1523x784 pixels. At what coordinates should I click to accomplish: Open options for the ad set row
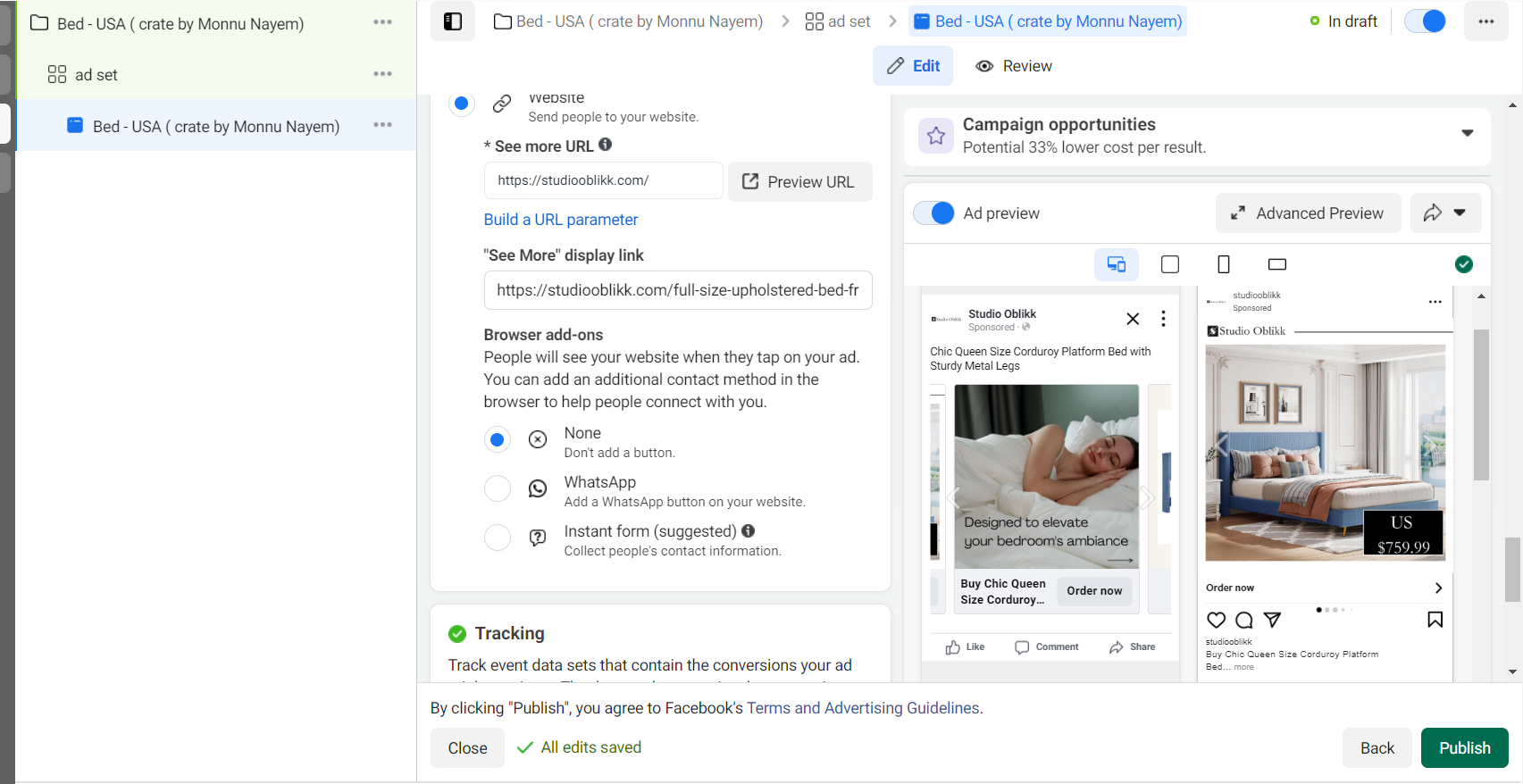382,74
